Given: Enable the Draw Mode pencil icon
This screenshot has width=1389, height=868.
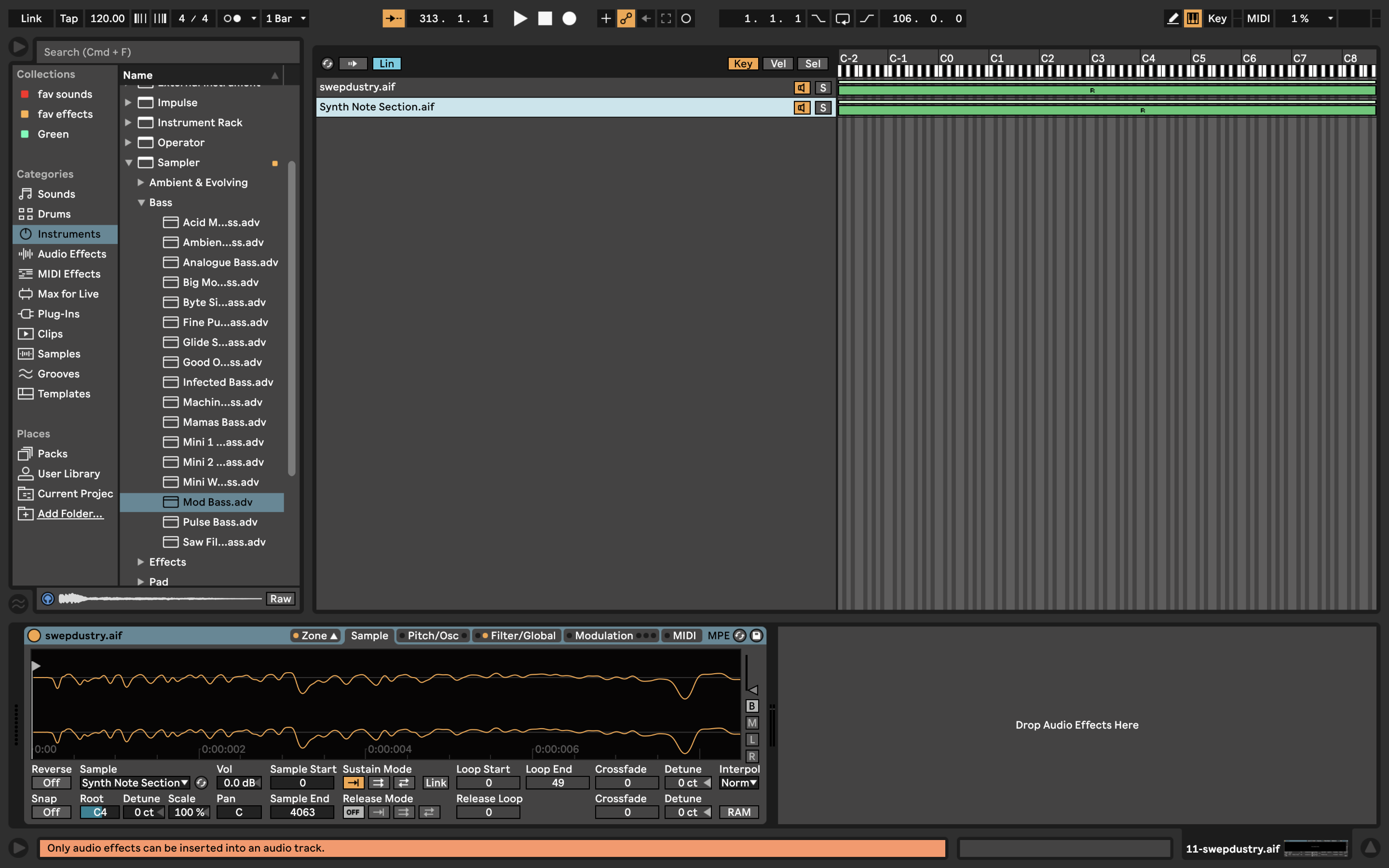Looking at the screenshot, I should 1172,18.
